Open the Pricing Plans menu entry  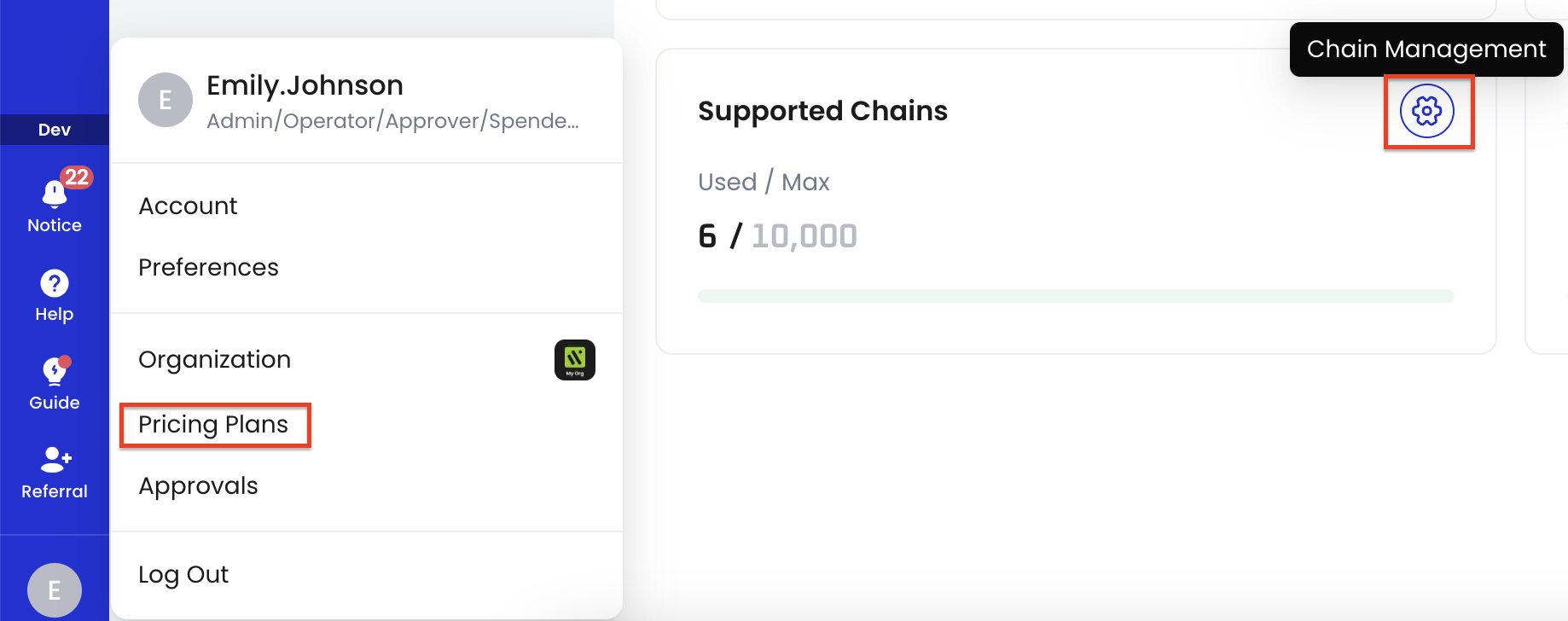(213, 424)
